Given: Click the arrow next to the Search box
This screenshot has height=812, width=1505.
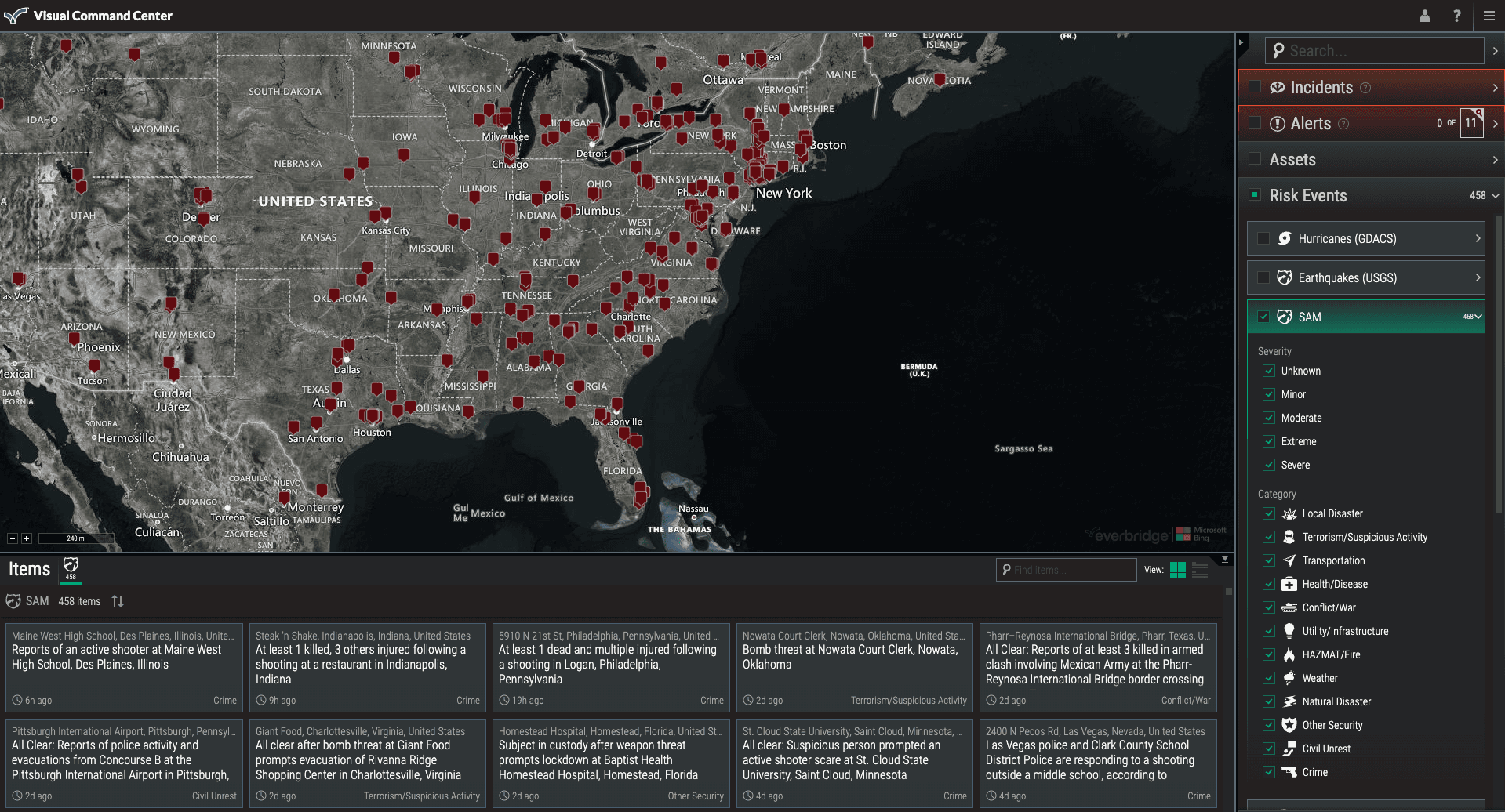Looking at the screenshot, I should 1495,51.
